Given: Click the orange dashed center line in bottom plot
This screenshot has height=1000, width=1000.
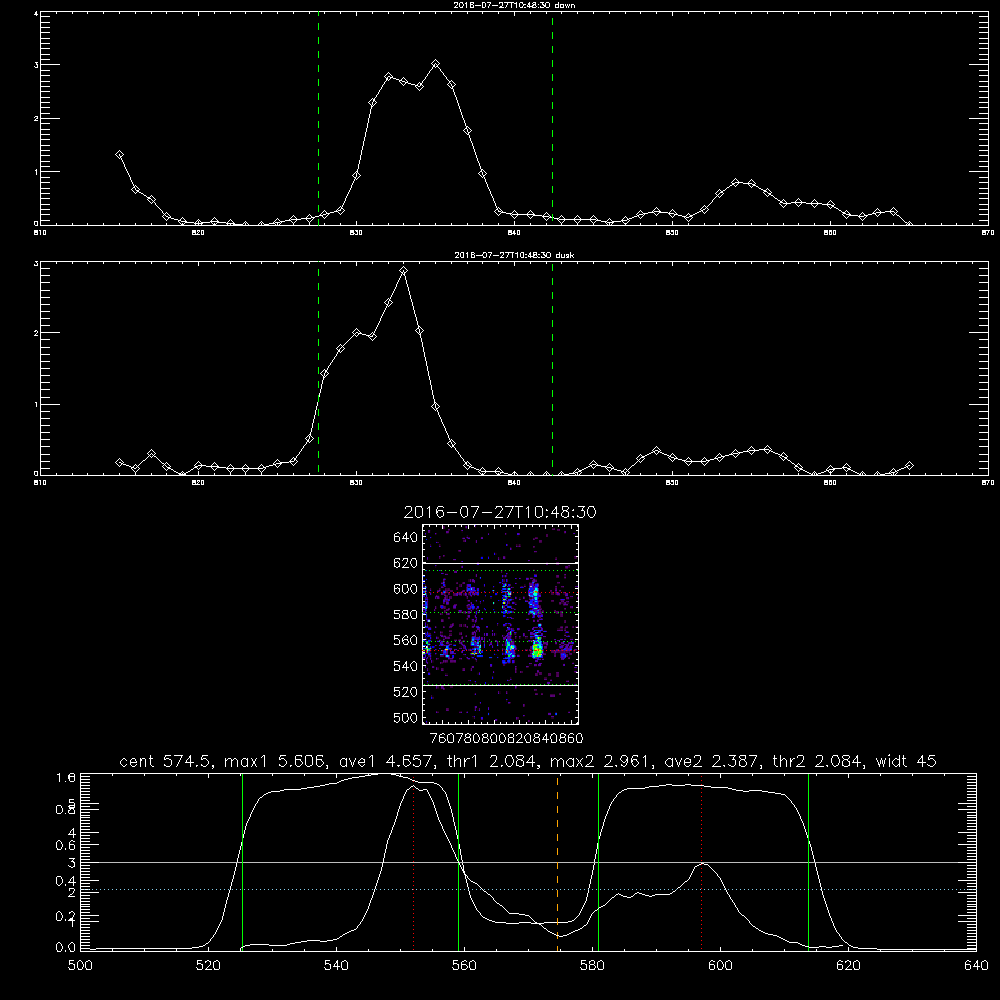Looking at the screenshot, I should click(x=558, y=861).
